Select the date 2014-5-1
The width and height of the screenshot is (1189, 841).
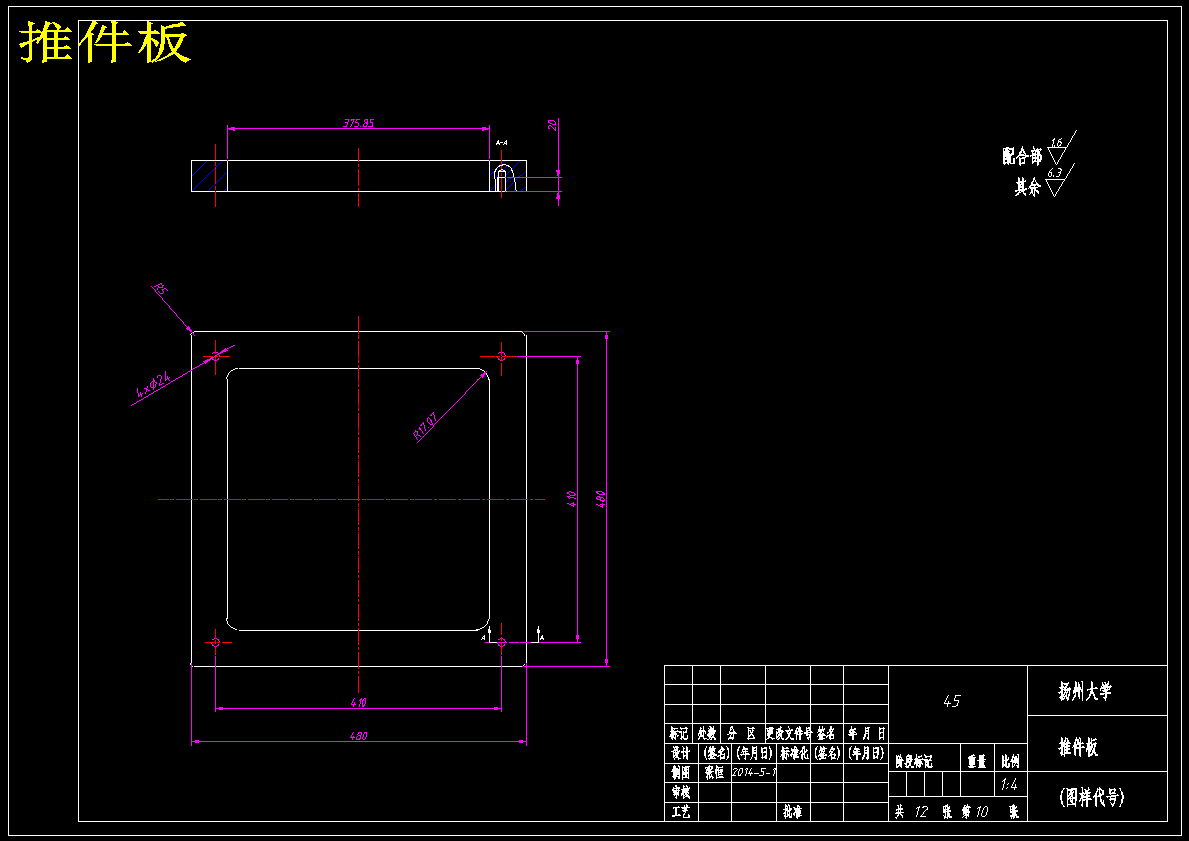(754, 773)
